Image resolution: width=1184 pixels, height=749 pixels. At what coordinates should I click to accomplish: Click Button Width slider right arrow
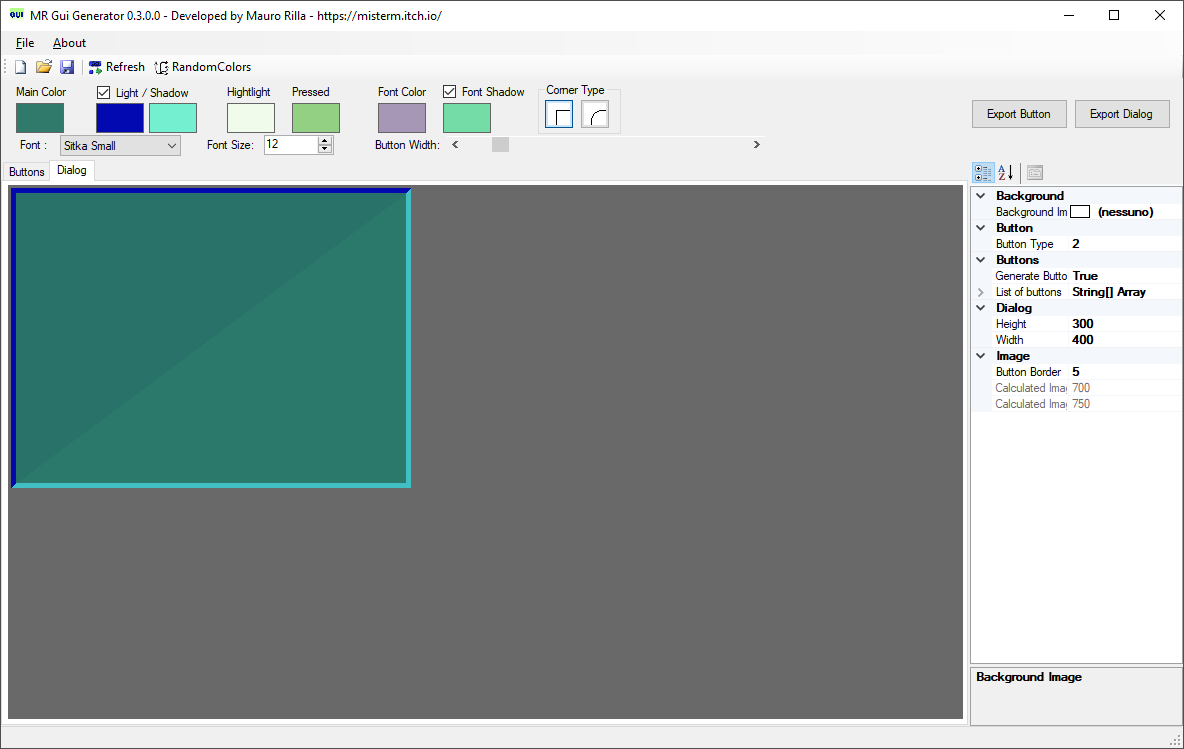pos(757,144)
